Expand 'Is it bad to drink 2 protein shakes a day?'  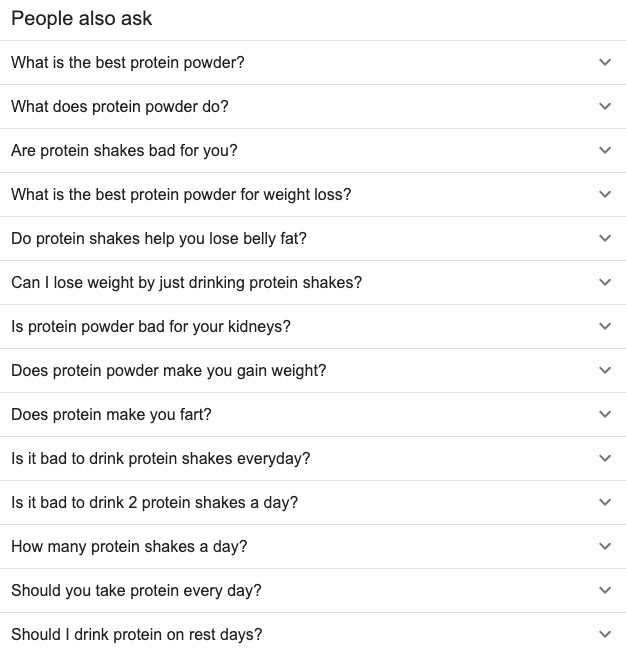tap(604, 502)
